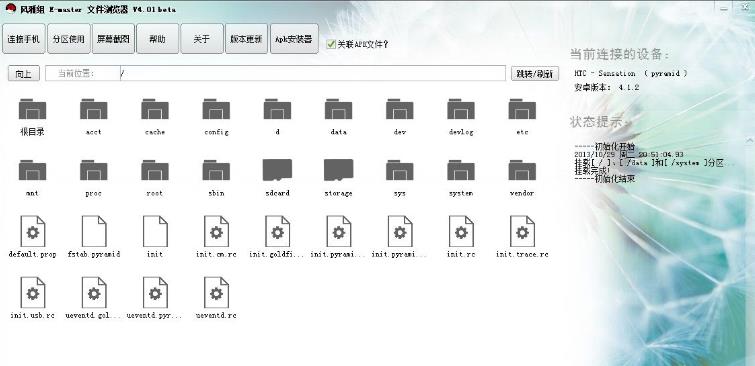Screen dimensions: 755x366
Task: Toggle the 关联APK文件 checkbox
Action: (331, 44)
